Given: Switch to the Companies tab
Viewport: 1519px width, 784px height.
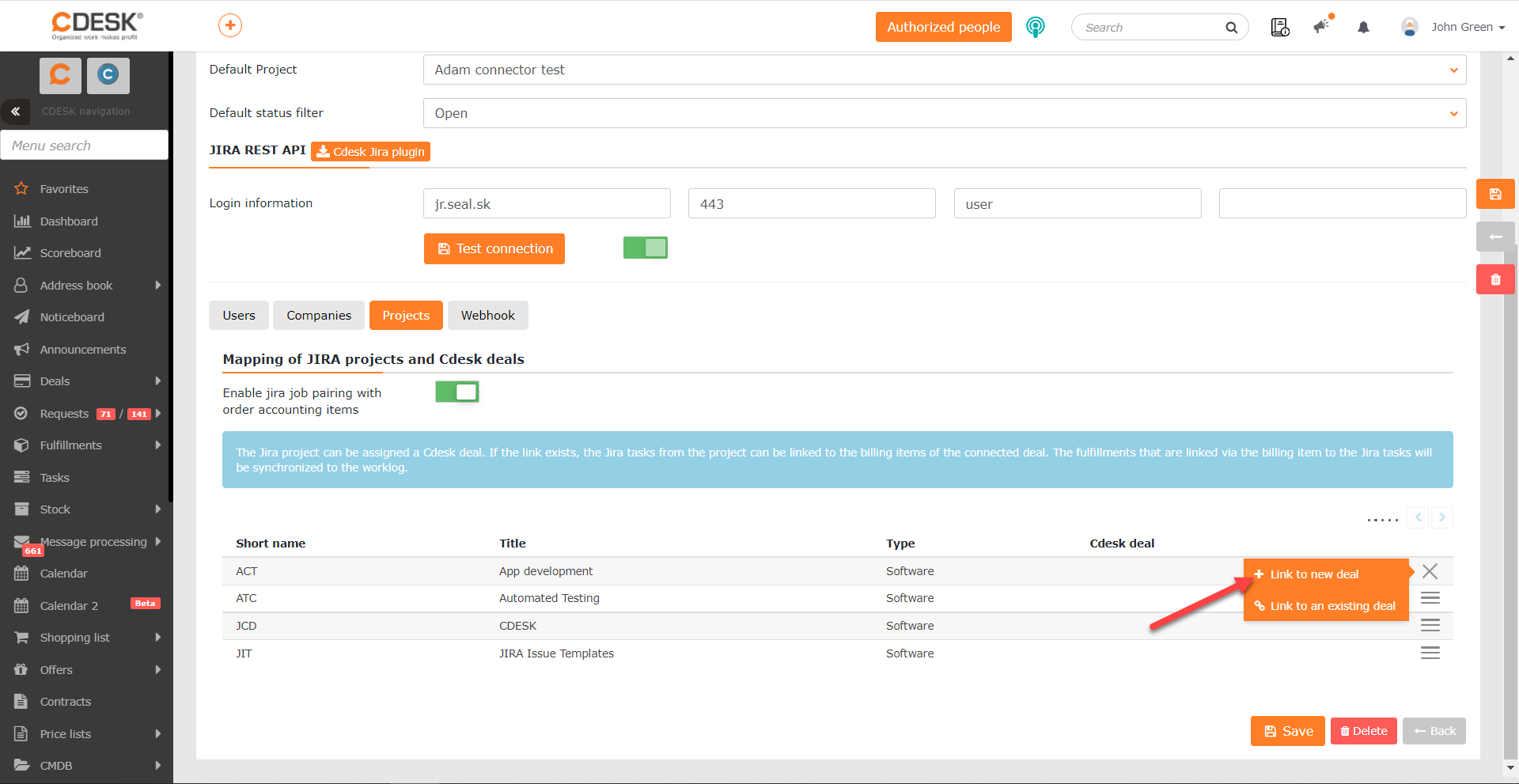Looking at the screenshot, I should click(x=319, y=316).
